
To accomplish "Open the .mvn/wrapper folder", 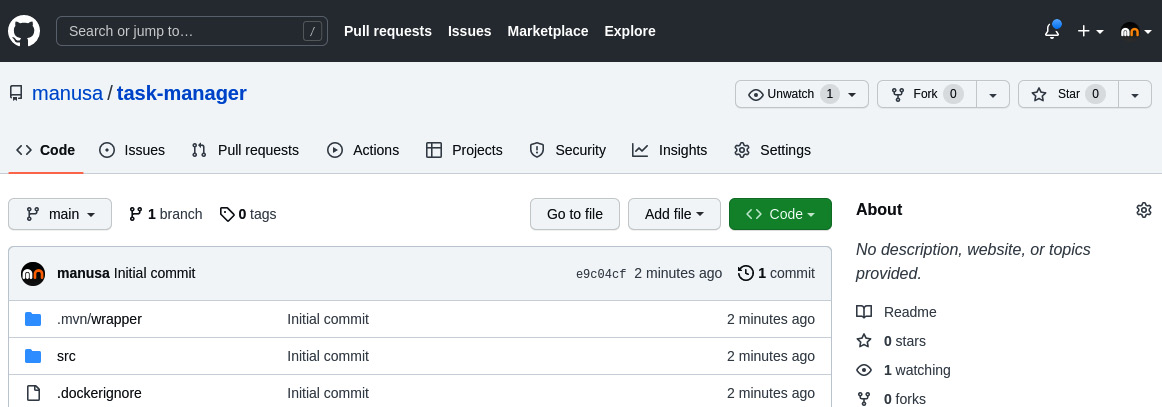I will [99, 320].
